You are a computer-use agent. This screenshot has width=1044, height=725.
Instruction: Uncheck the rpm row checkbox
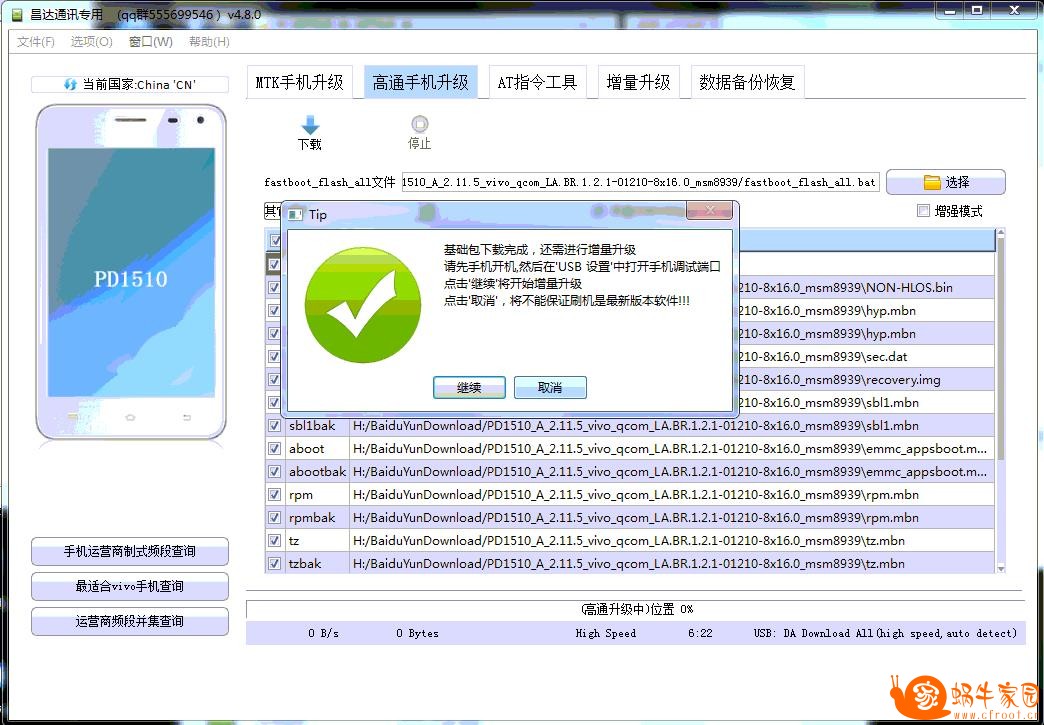click(x=274, y=495)
